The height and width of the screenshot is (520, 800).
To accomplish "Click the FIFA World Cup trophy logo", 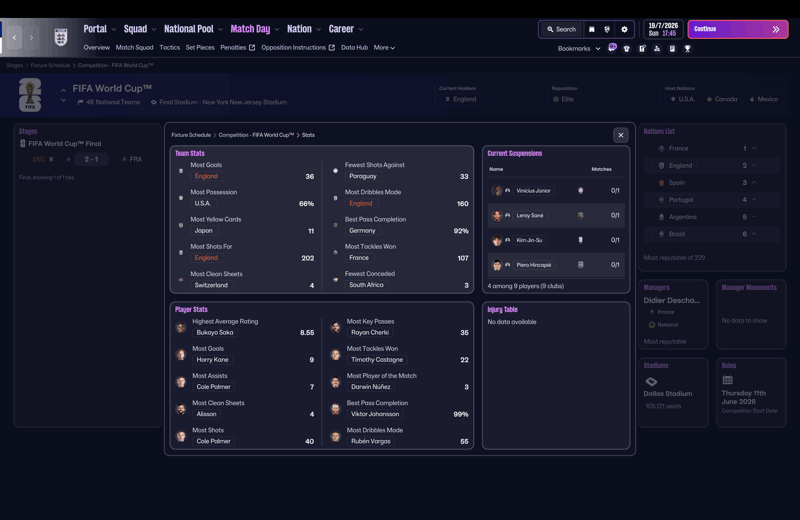I will 30,95.
